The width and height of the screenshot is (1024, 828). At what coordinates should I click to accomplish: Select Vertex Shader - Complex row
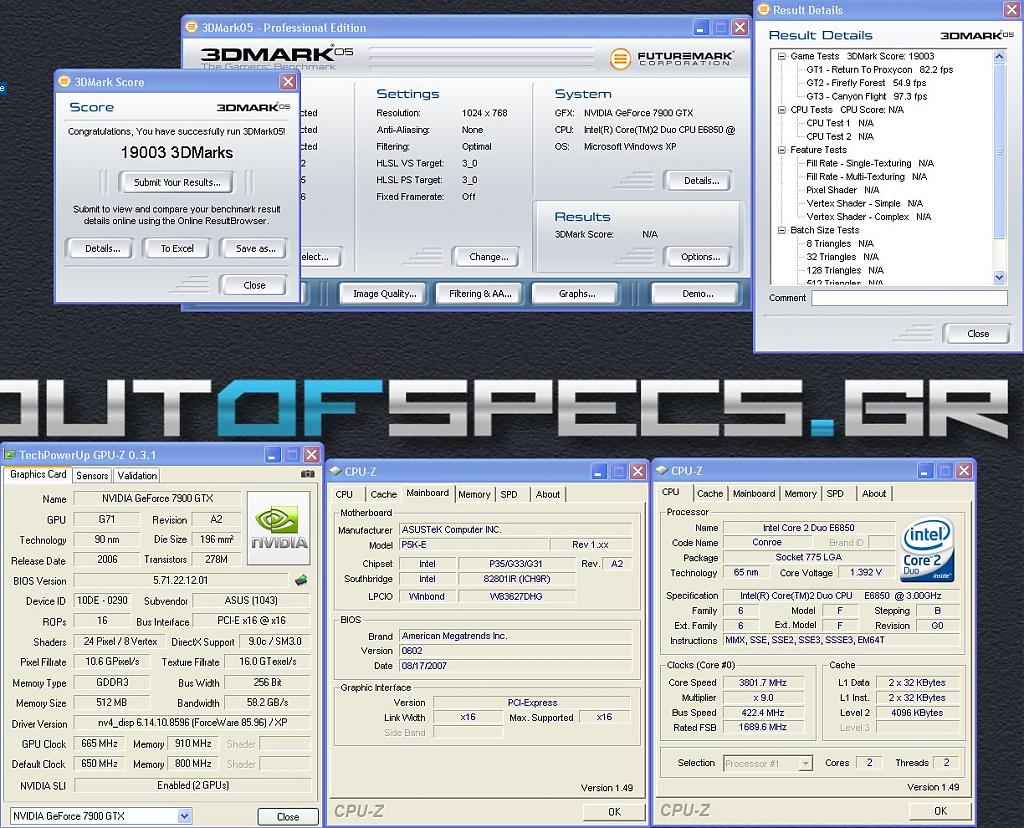[869, 217]
